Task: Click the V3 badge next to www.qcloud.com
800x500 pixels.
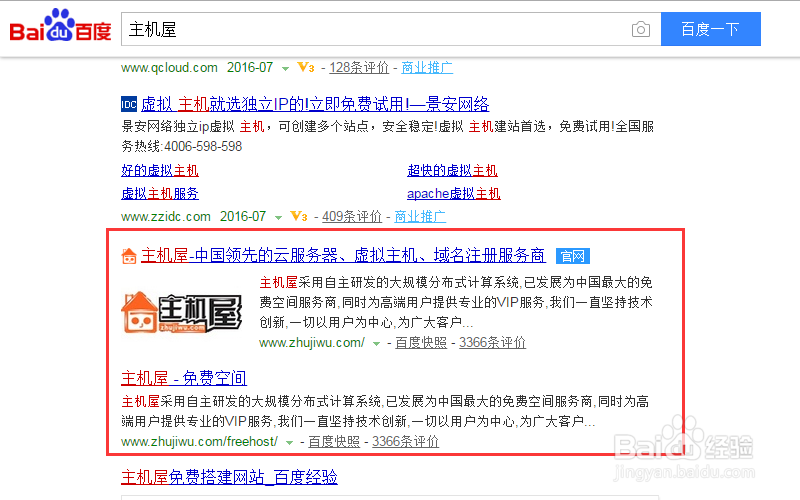Action: (x=306, y=67)
